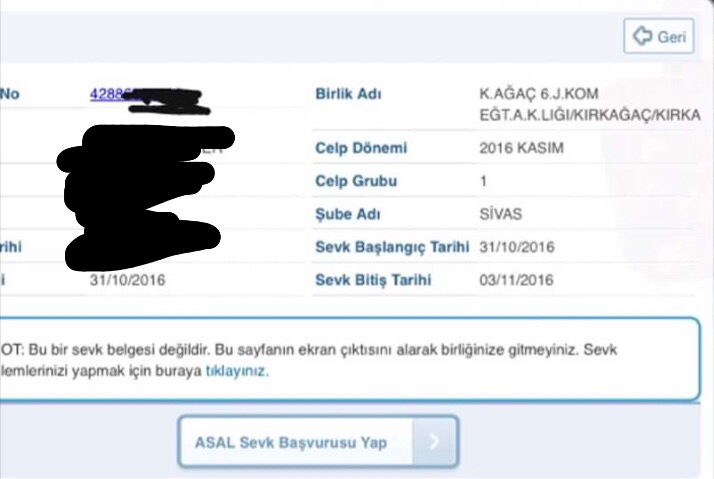Click the 31/10/2016 date in left column
Viewport: 714px width, 479px height.
[x=128, y=280]
